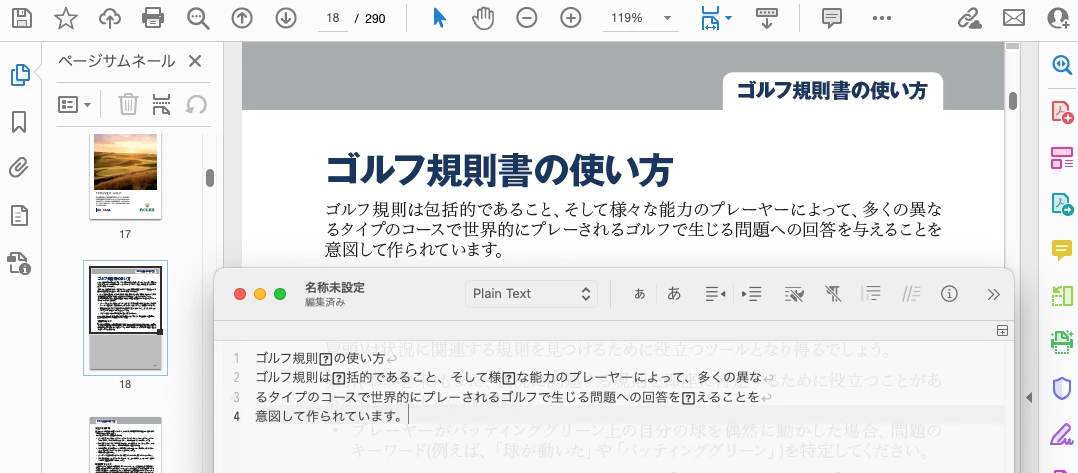Screen dimensions: 1078x473
Task: Click editor line 4 意図して作られています
Action: click(x=329, y=415)
